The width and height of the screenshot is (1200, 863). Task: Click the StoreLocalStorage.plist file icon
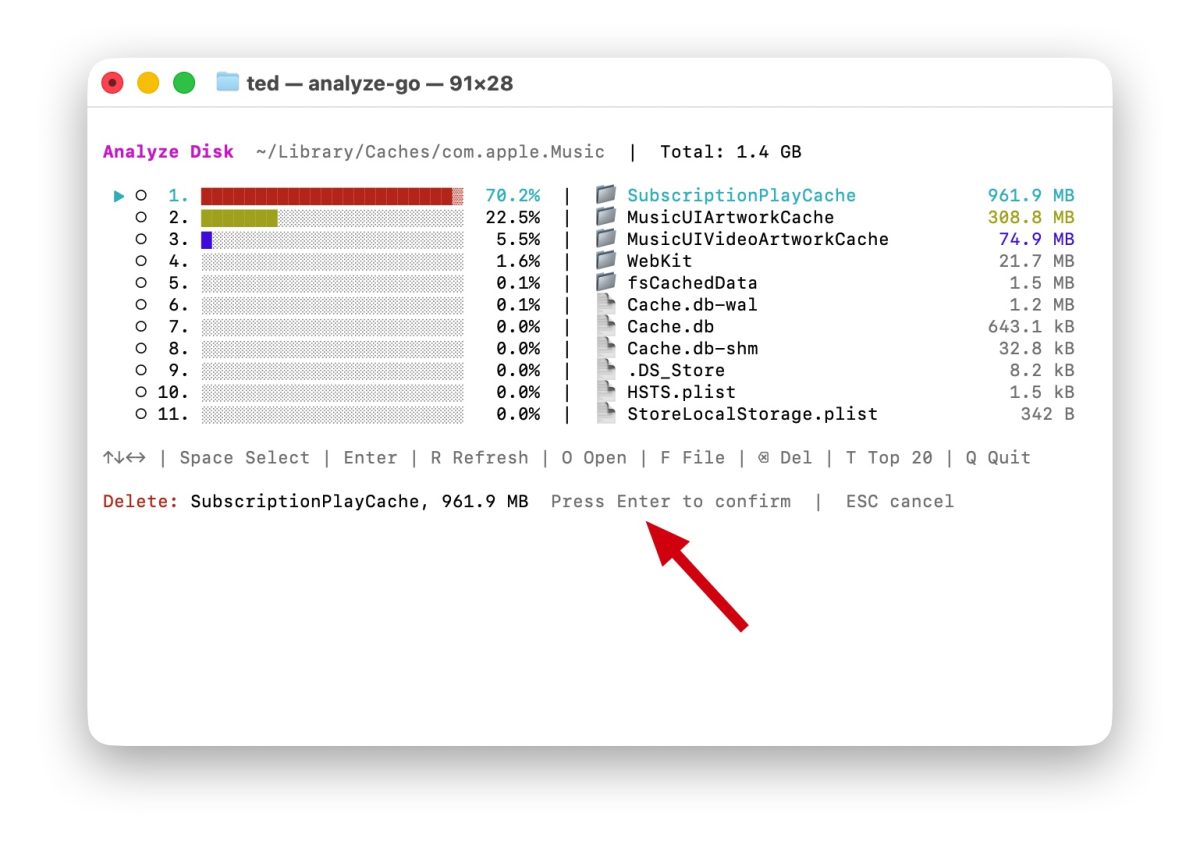point(605,414)
